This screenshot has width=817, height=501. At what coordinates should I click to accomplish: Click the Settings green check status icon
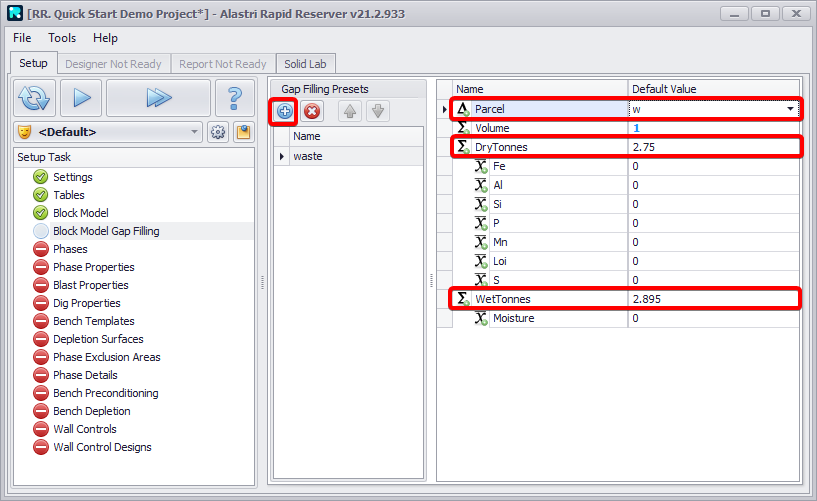[x=41, y=177]
